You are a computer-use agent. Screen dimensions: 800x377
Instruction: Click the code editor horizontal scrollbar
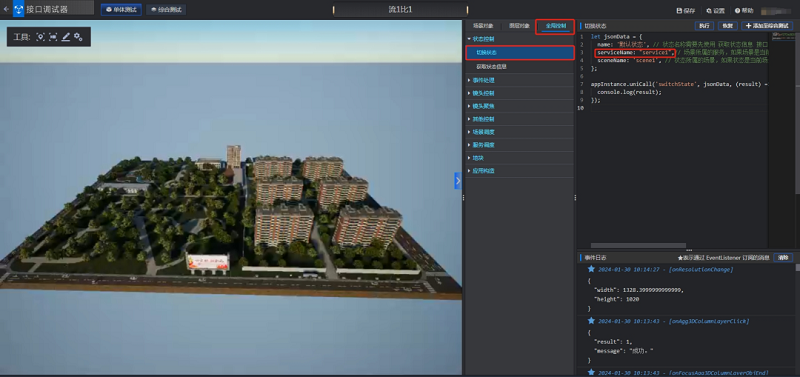(638, 245)
